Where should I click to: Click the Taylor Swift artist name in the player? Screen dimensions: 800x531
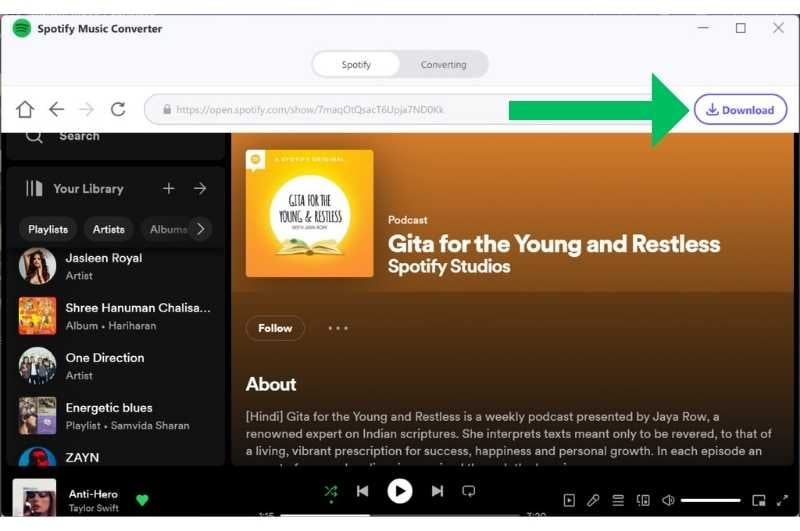93,508
